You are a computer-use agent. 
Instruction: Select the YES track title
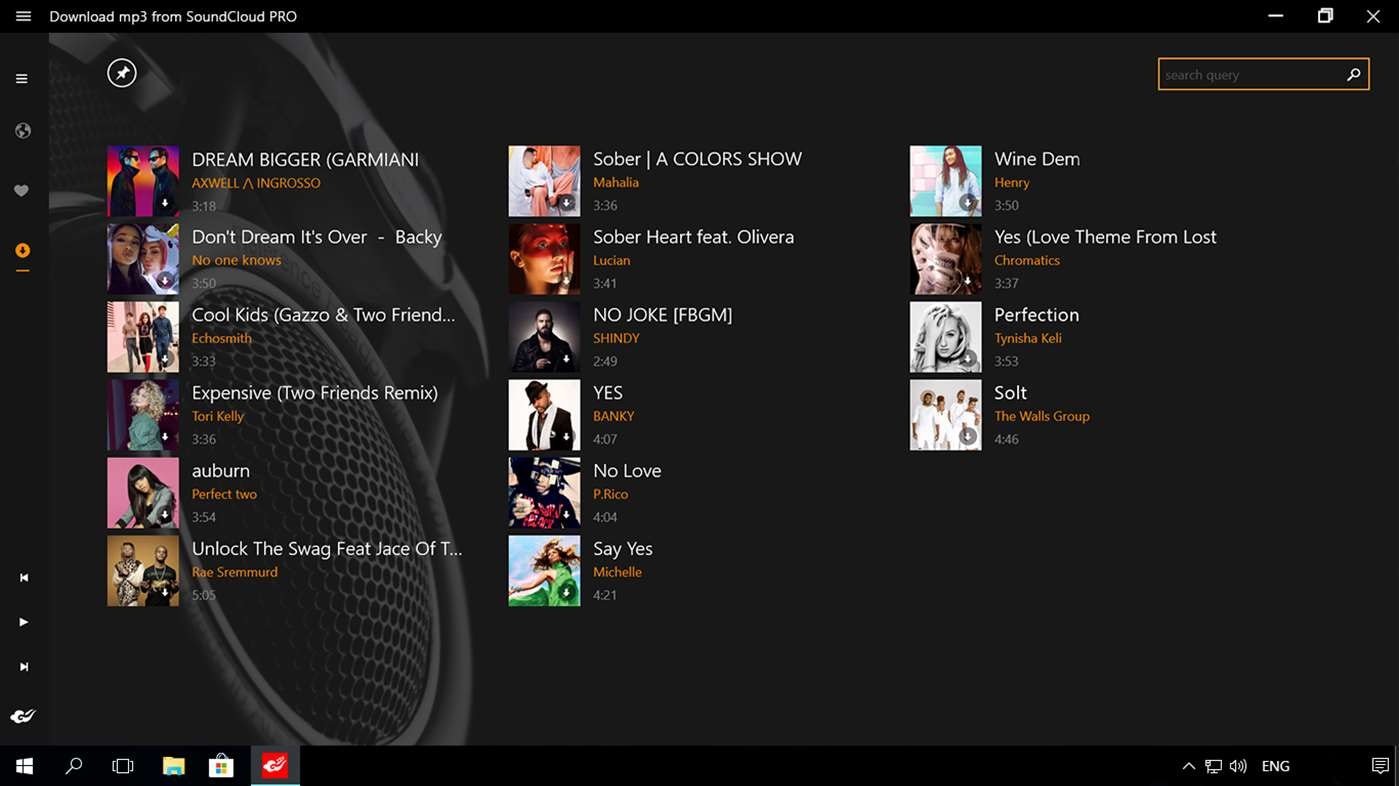(x=608, y=393)
